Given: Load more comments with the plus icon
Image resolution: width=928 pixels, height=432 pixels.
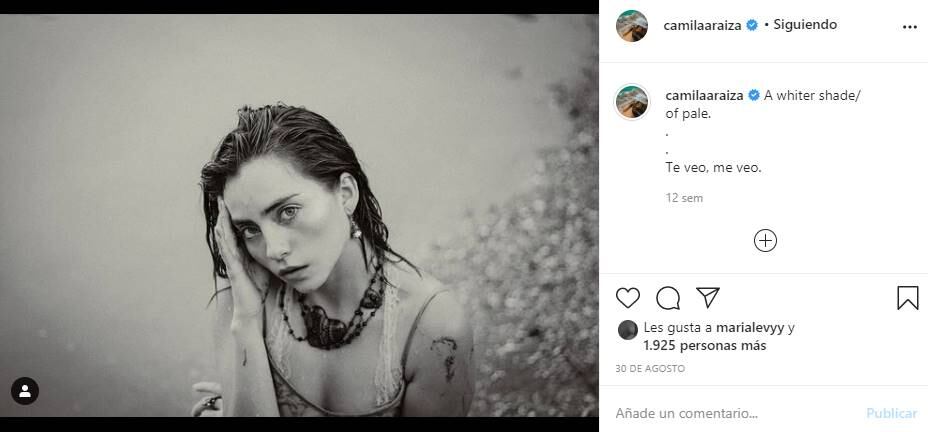Looking at the screenshot, I should click(x=765, y=241).
